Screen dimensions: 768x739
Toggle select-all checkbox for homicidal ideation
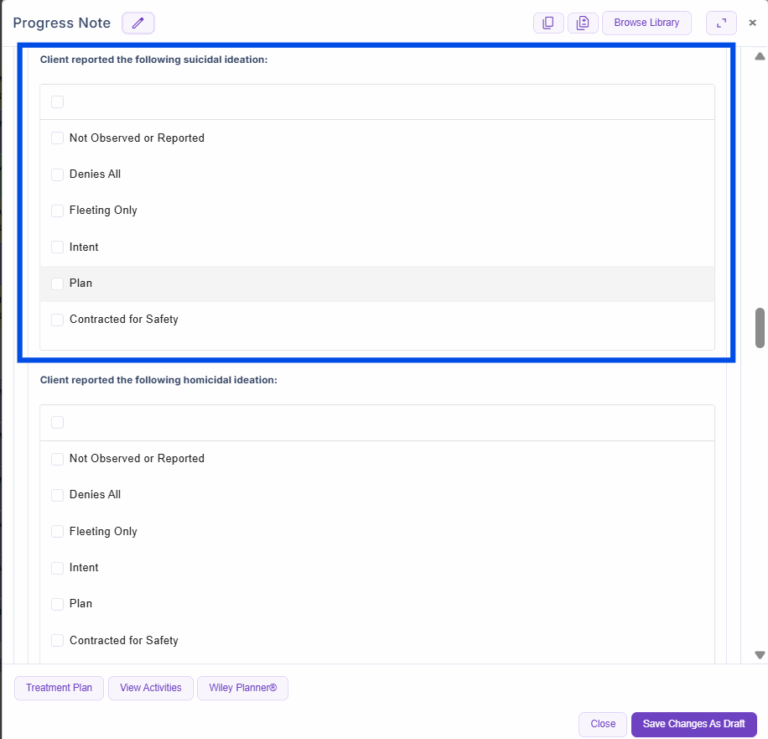57,422
